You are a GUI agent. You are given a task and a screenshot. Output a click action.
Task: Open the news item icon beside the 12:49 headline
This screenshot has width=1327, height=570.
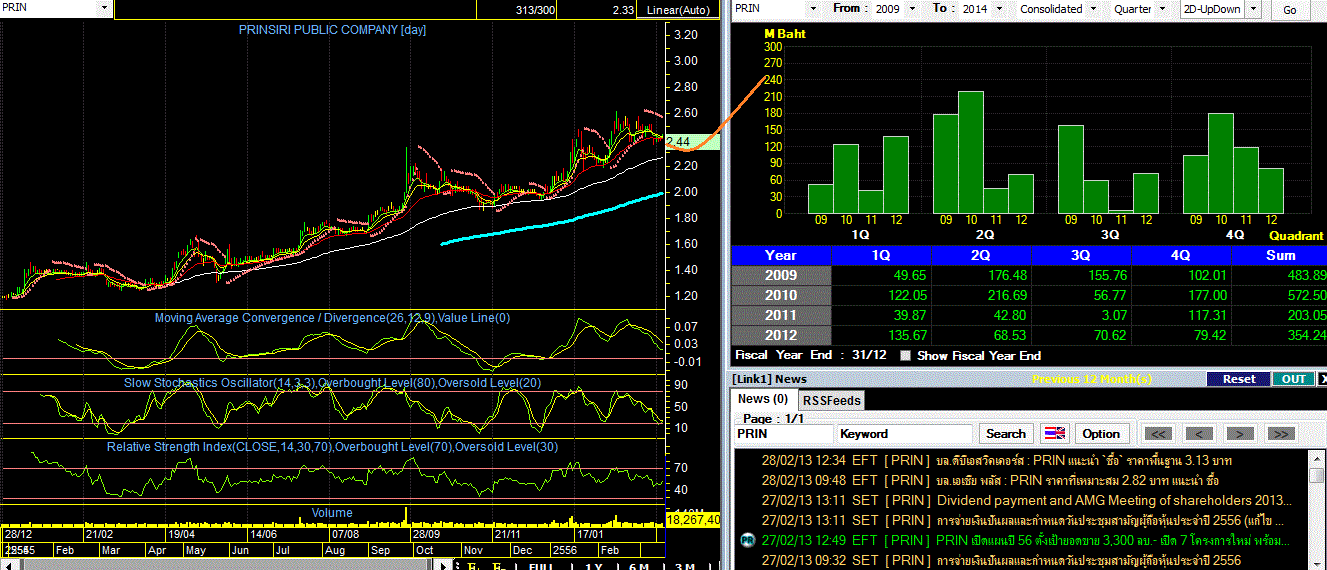pyautogui.click(x=746, y=540)
